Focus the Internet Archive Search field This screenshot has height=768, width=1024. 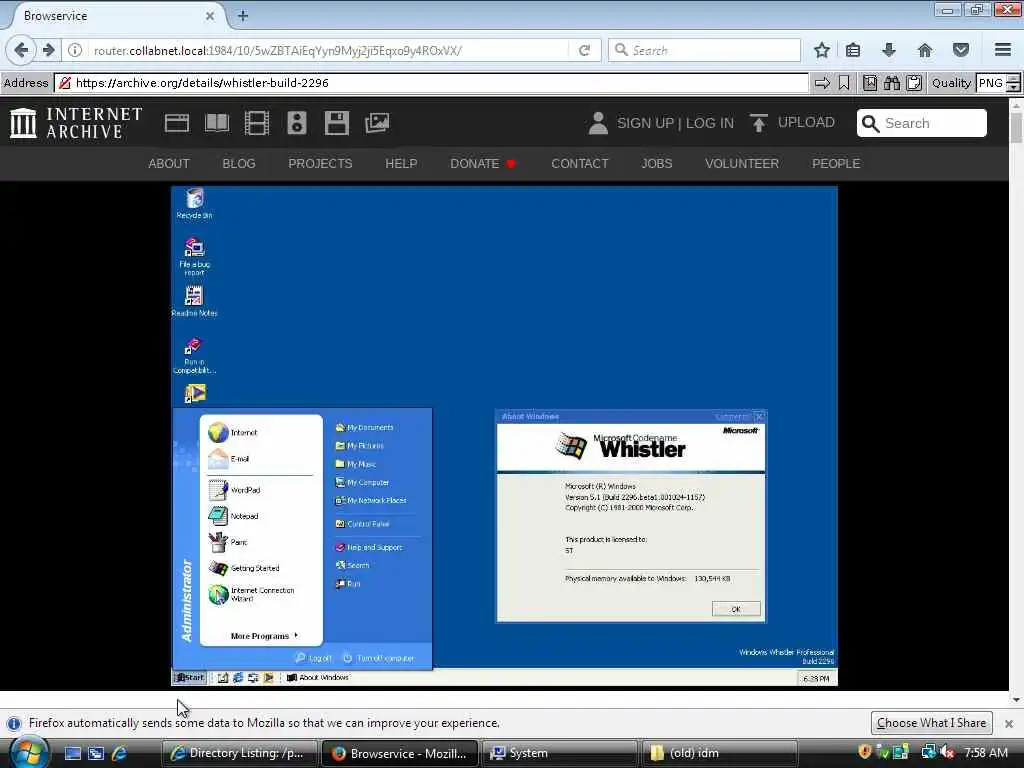tap(921, 123)
